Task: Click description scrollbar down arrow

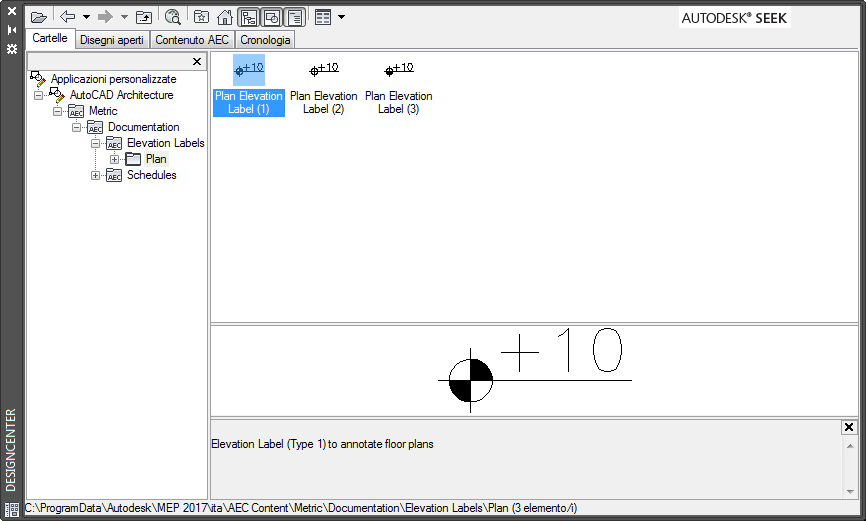Action: coord(850,491)
